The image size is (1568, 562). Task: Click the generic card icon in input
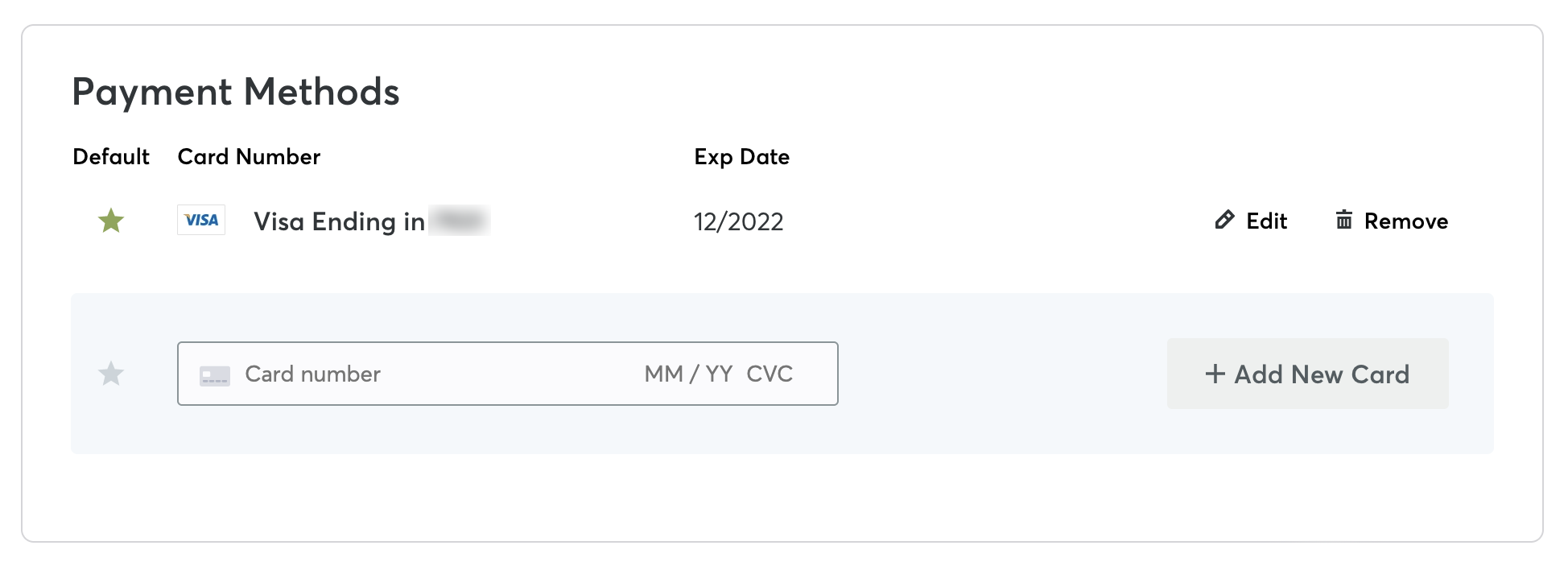215,375
